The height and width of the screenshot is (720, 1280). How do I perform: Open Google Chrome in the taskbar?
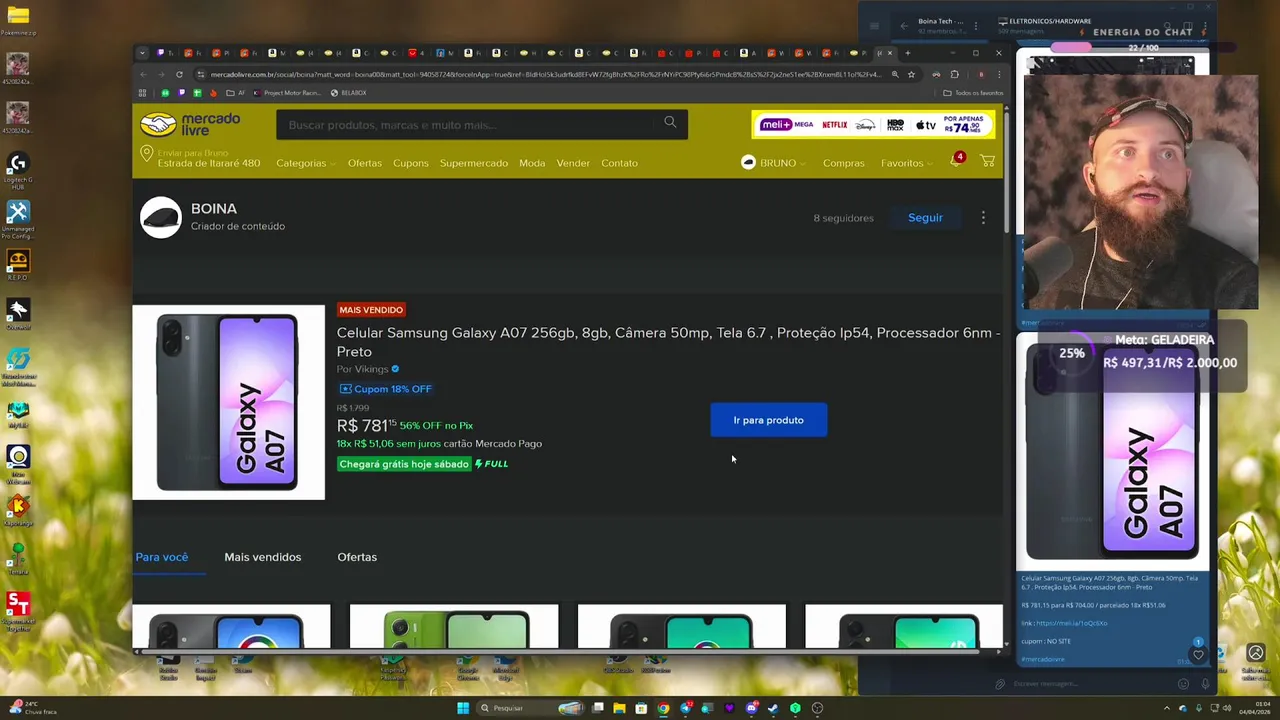click(x=663, y=708)
